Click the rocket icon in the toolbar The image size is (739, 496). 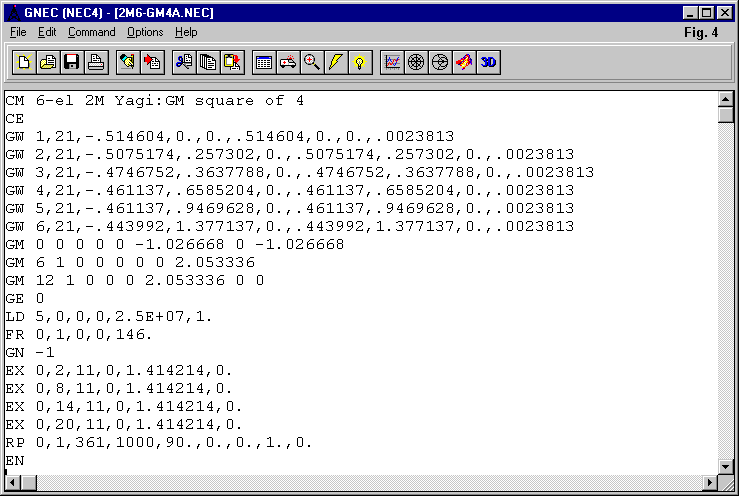coord(464,62)
